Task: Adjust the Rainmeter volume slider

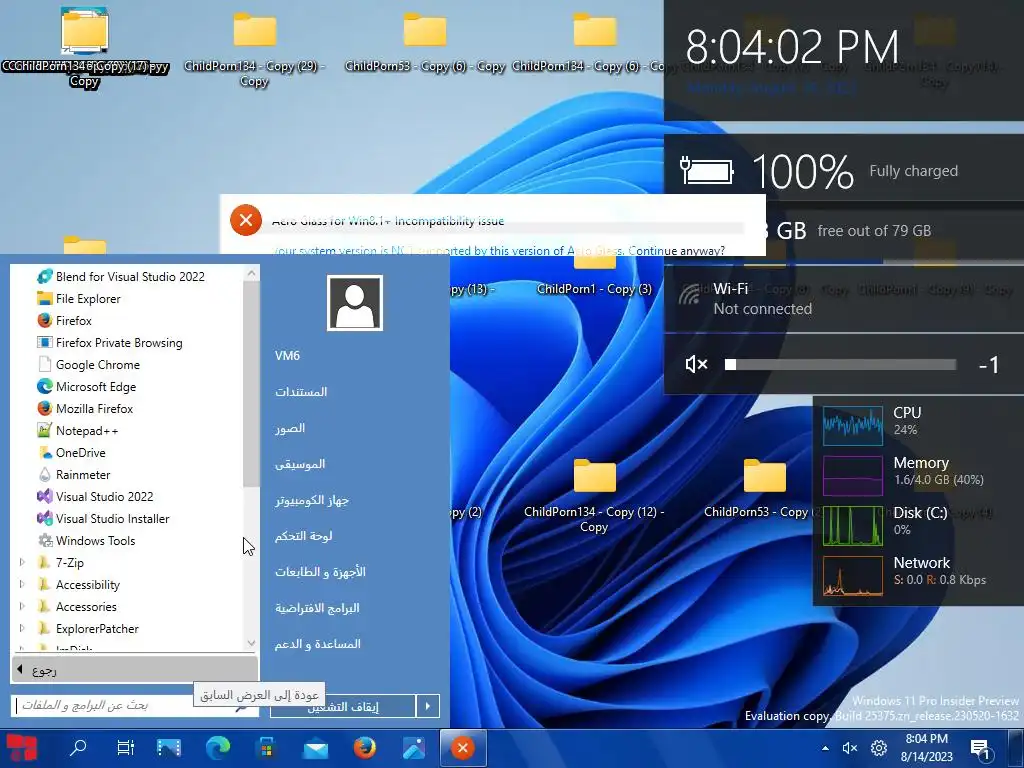Action: tap(840, 364)
